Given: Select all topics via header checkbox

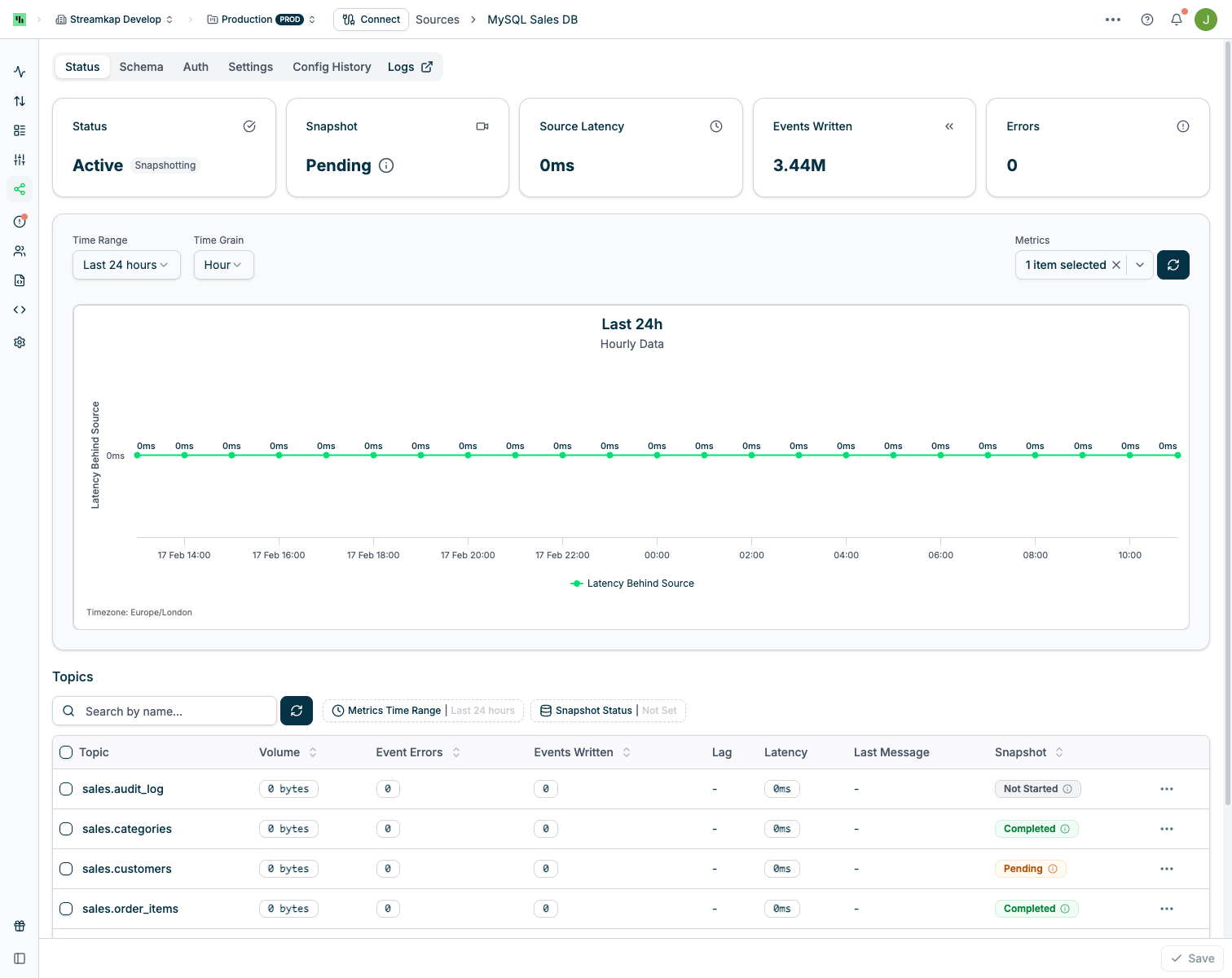Looking at the screenshot, I should point(66,752).
